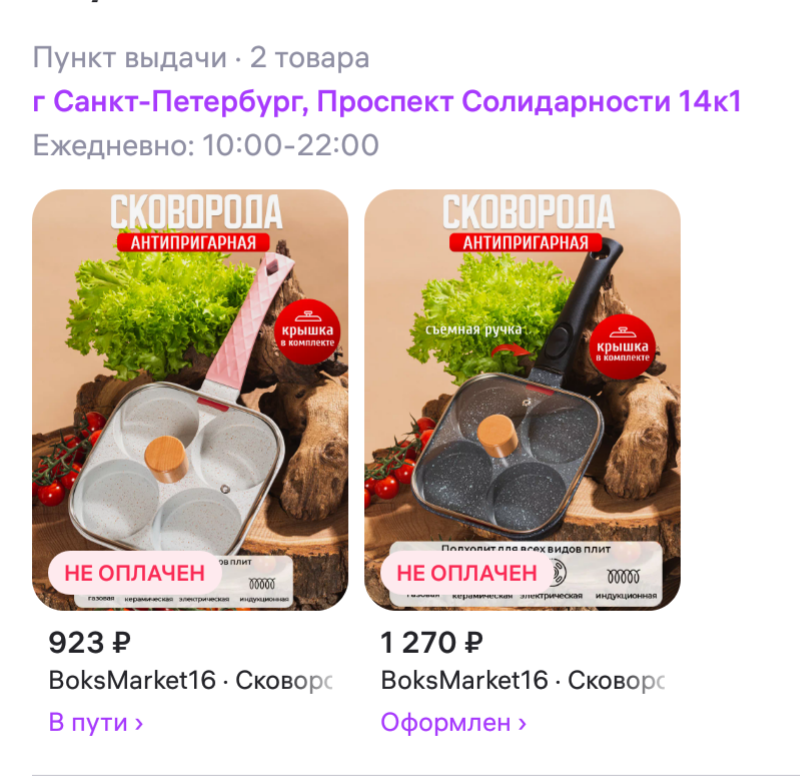Screen dimensions: 800x776
Task: Click the Пункт выдачи · 2 товара header
Action: coord(201,58)
